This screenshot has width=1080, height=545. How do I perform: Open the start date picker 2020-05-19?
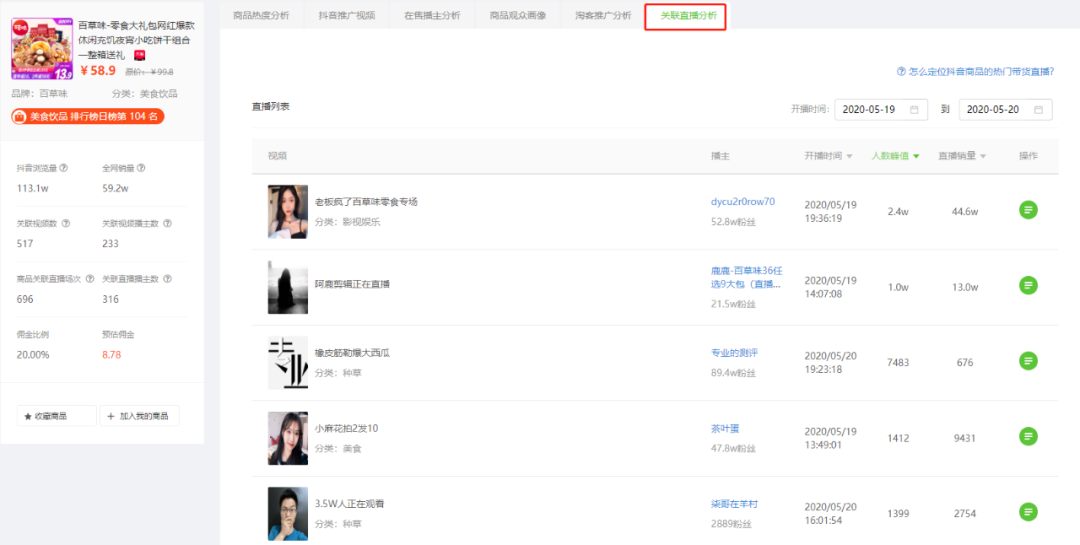[881, 110]
